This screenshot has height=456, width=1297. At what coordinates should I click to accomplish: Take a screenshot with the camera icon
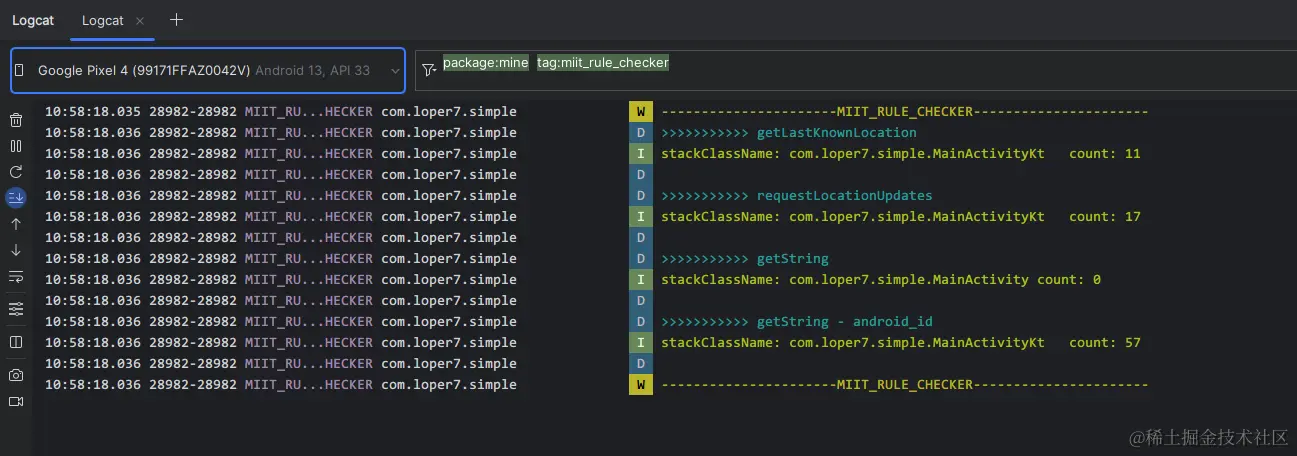tap(16, 375)
